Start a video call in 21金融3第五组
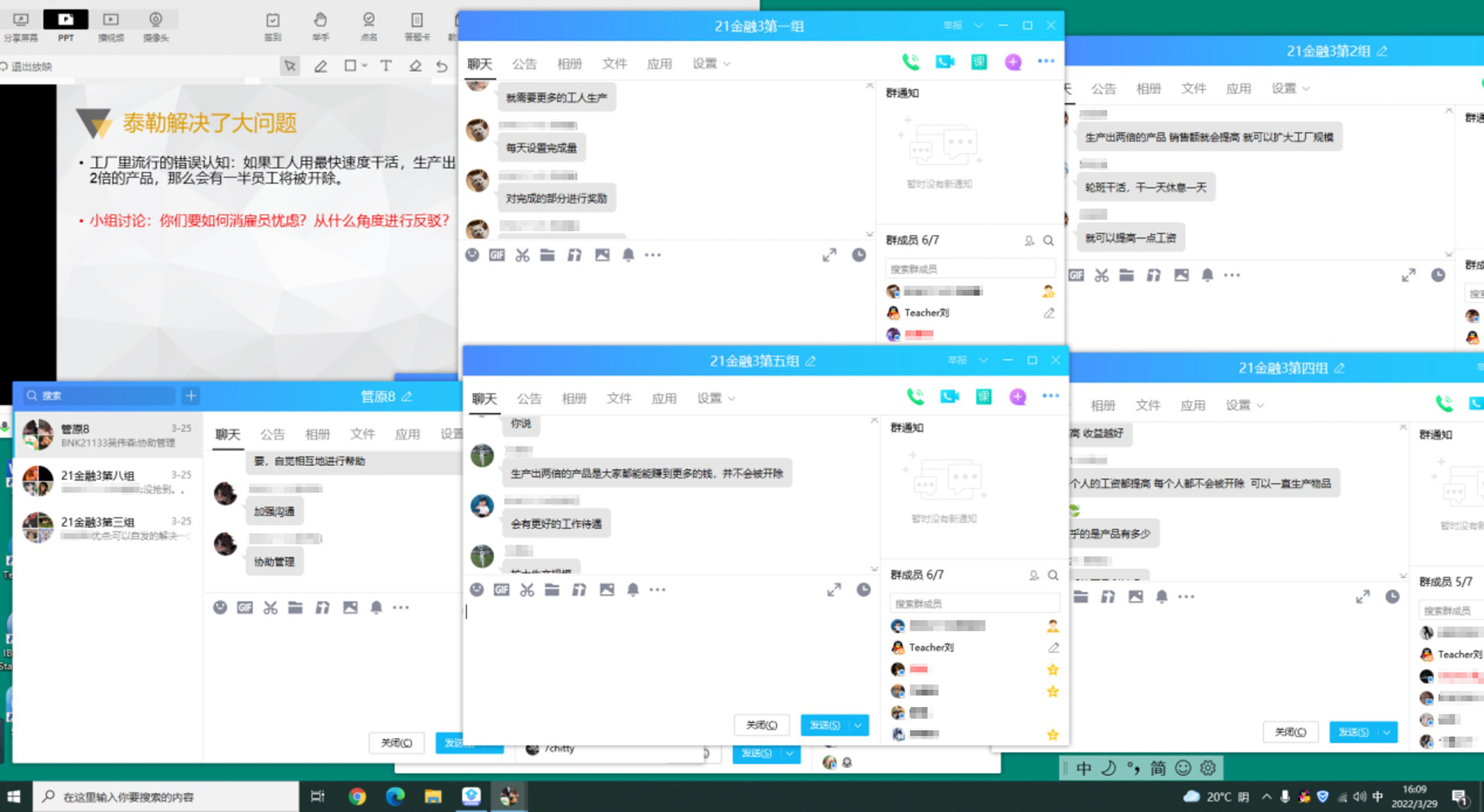Viewport: 1484px width, 812px height. point(949,396)
